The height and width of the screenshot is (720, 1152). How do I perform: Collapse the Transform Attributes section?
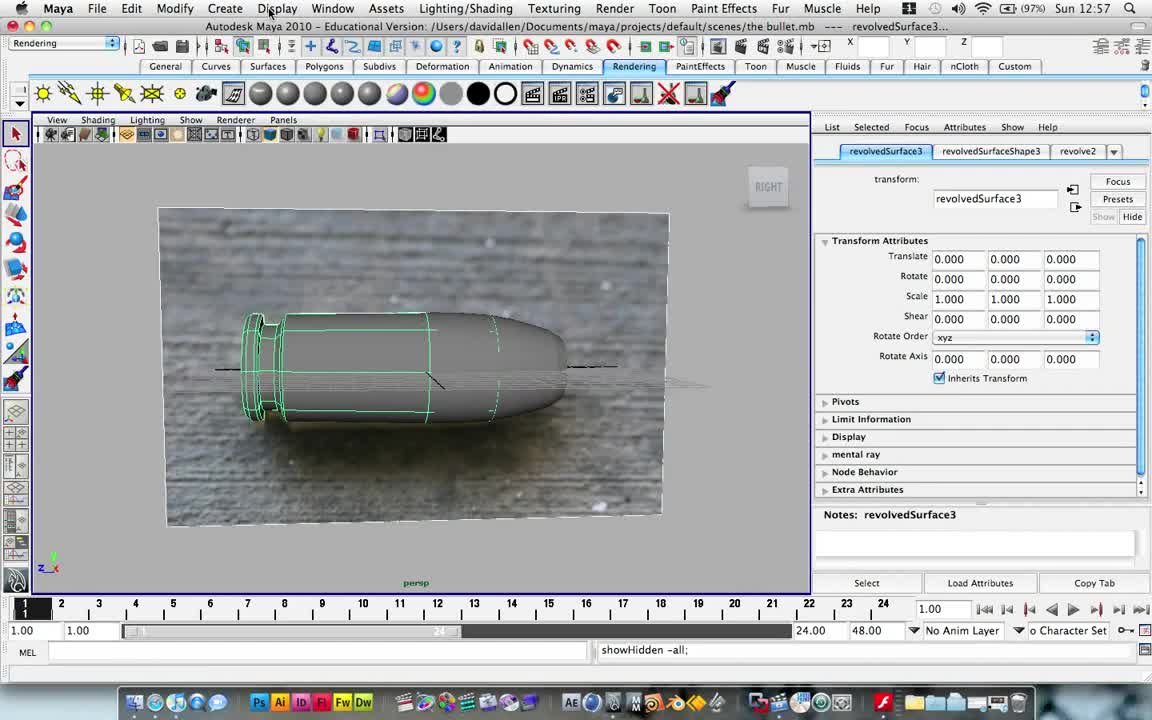coord(824,242)
